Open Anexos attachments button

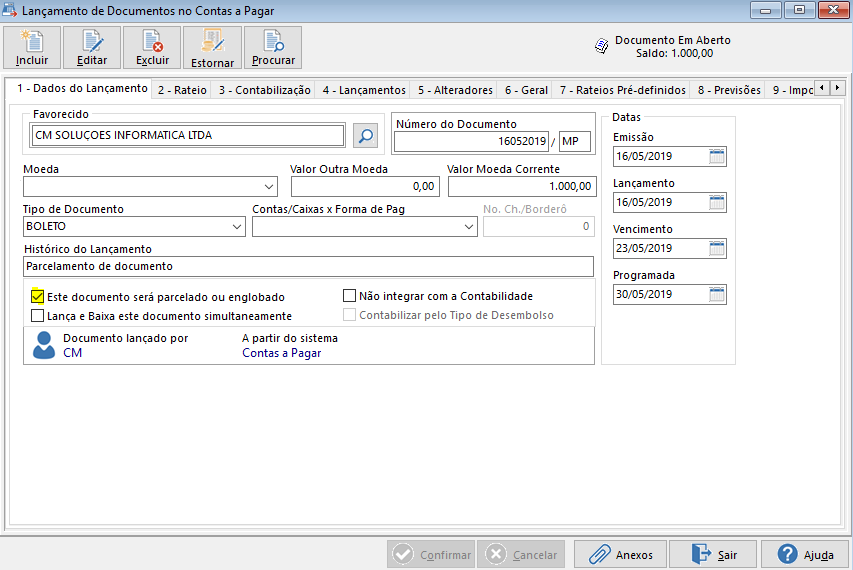point(620,554)
